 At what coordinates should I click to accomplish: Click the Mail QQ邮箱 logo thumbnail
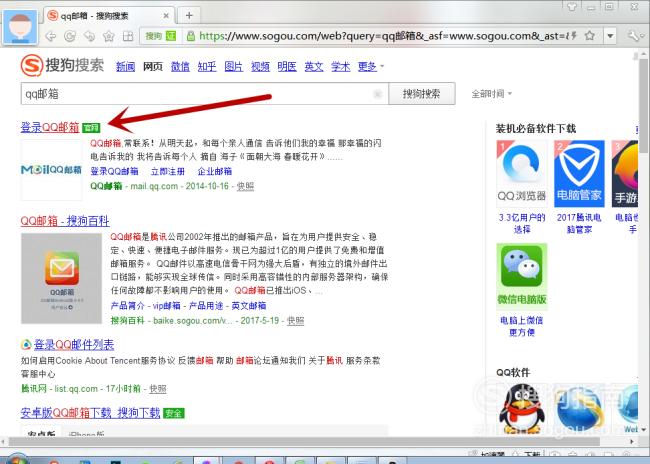[x=51, y=170]
